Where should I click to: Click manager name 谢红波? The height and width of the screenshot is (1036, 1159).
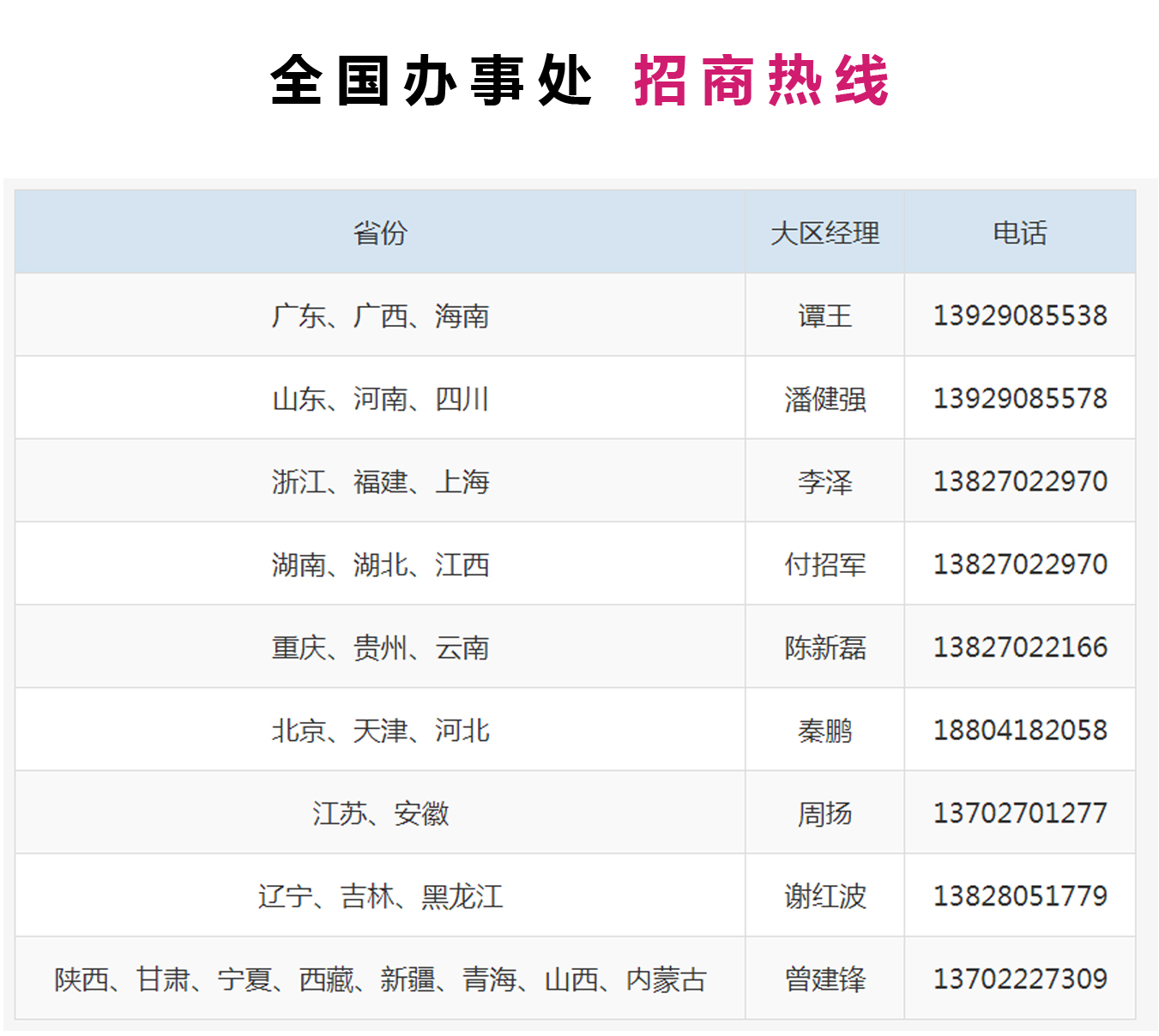click(824, 896)
